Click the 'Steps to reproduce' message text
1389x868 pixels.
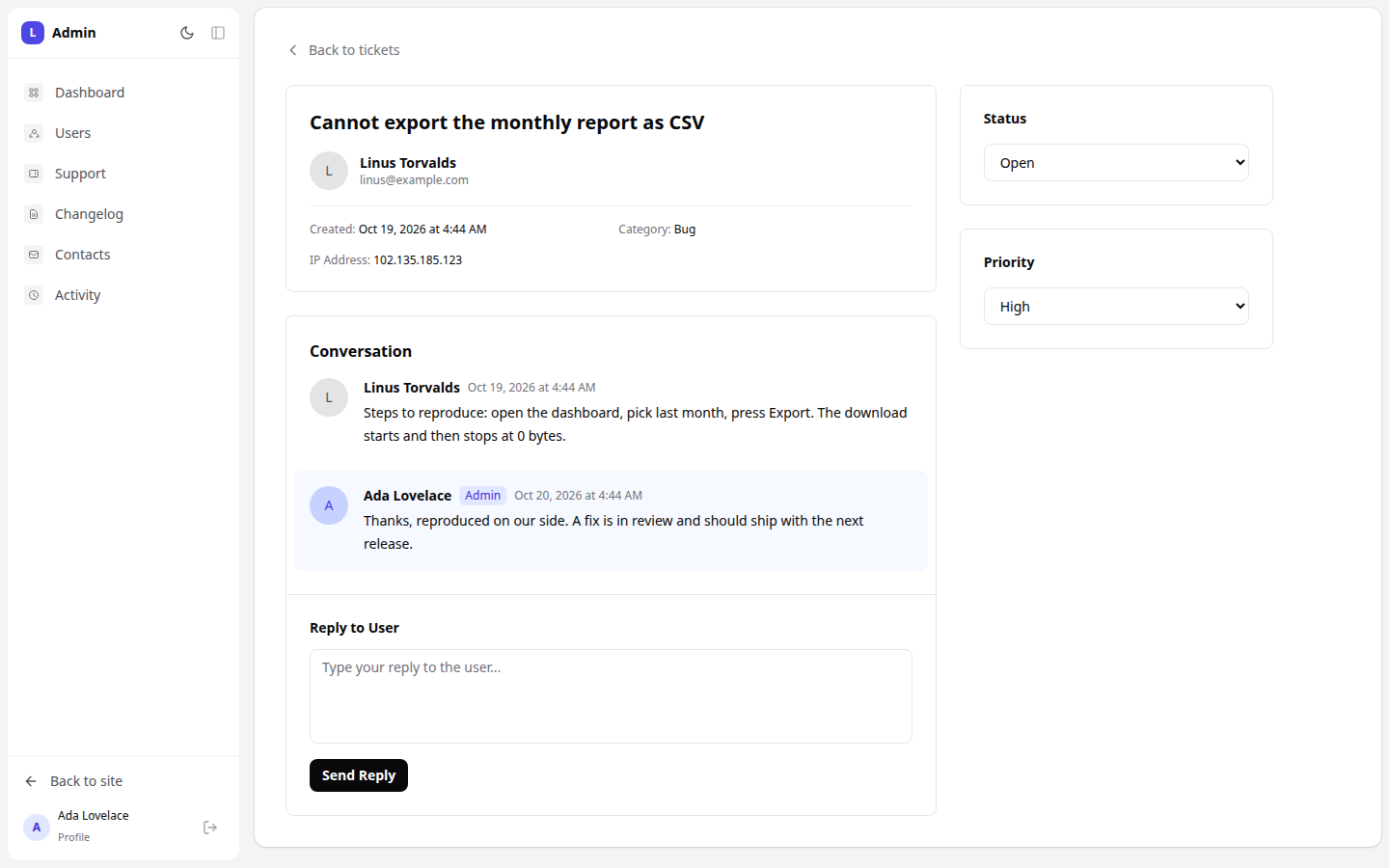[636, 424]
